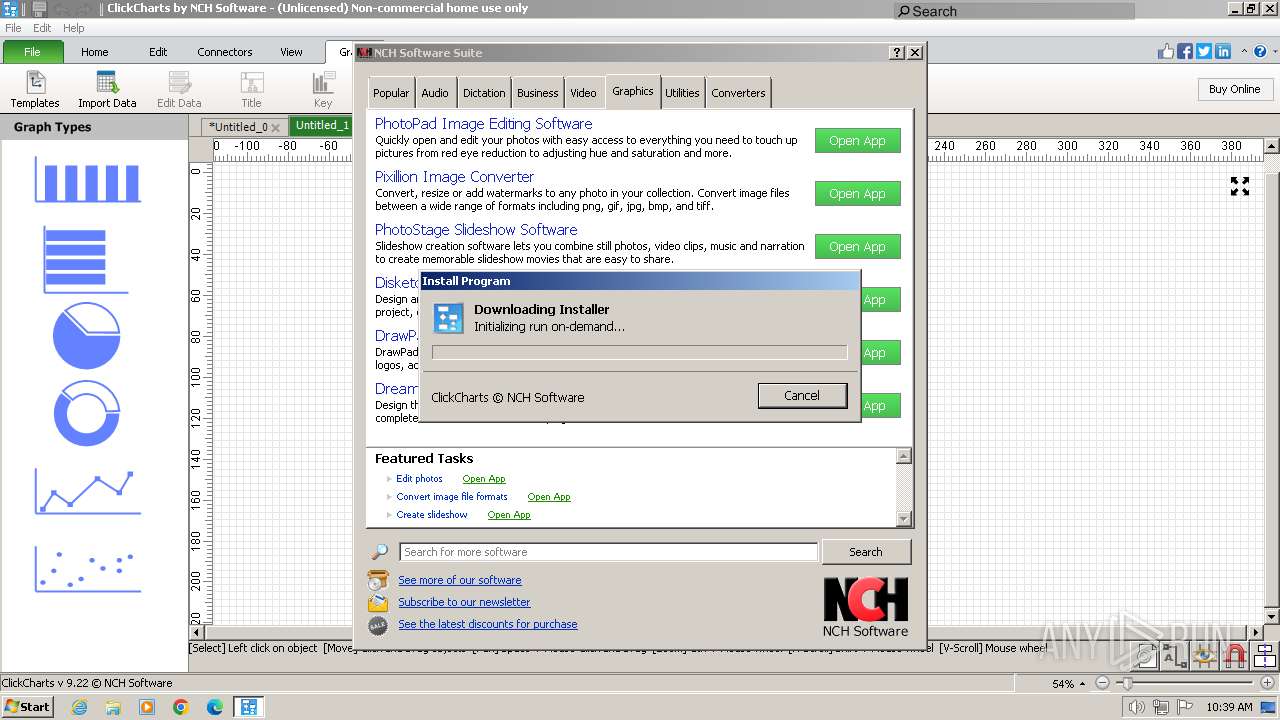Click Open App link beside Create slideshow
The width and height of the screenshot is (1280, 720).
[x=509, y=515]
